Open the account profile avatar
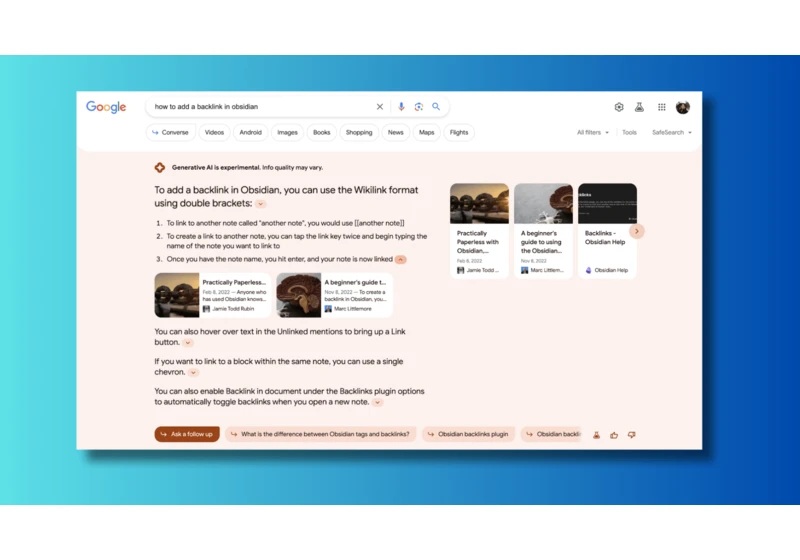Screen dimensions: 800x560 pyautogui.click(x=683, y=107)
